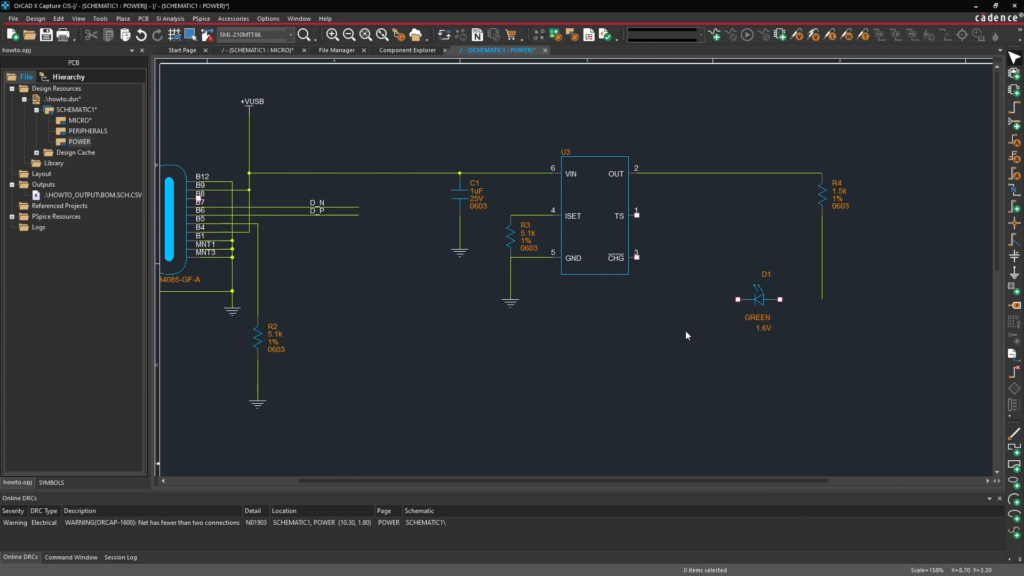The width and height of the screenshot is (1024, 576).
Task: Click the net fewer than two connections warning
Action: (152, 522)
